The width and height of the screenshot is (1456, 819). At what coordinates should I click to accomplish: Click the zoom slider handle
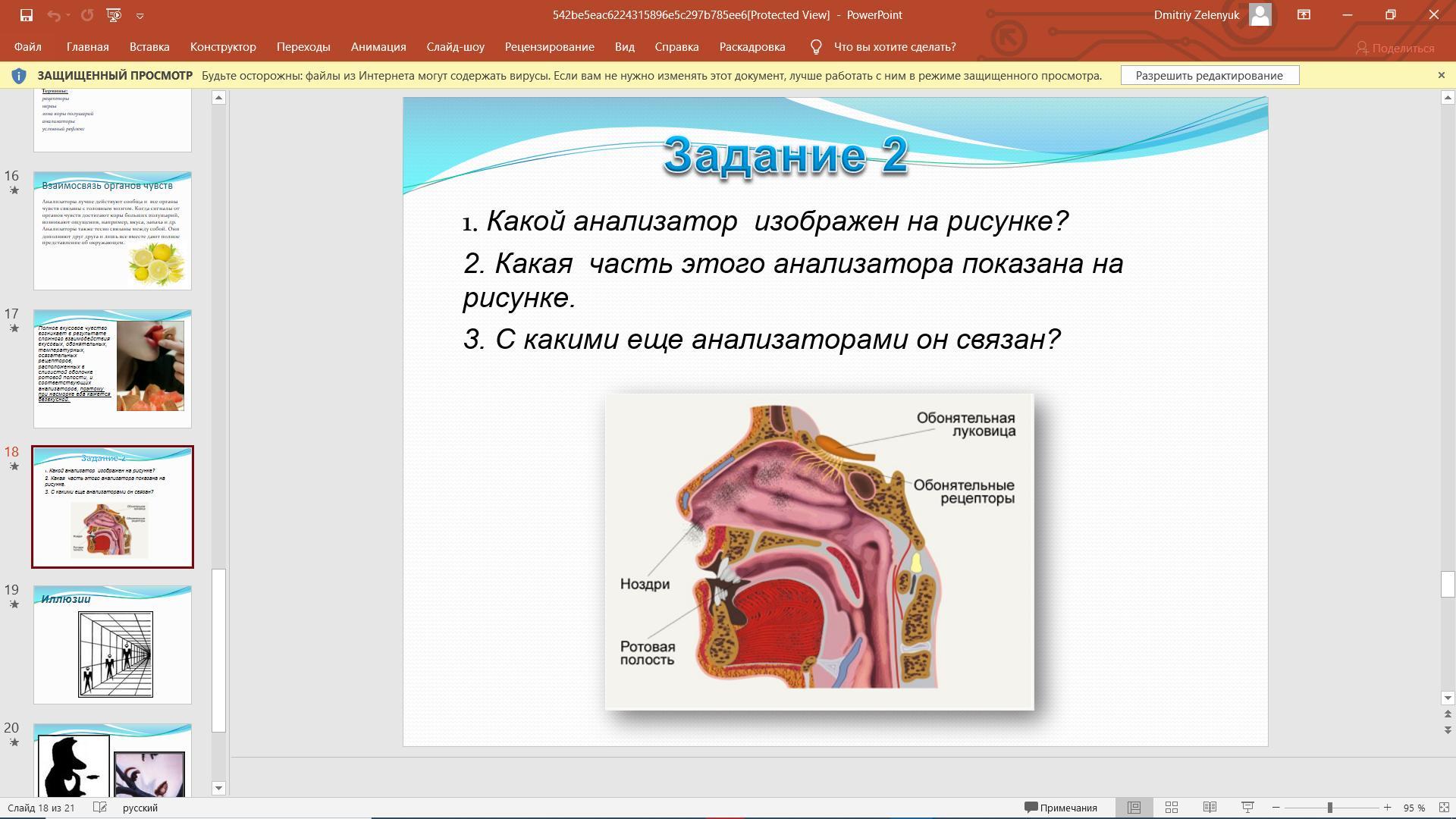pos(1329,808)
